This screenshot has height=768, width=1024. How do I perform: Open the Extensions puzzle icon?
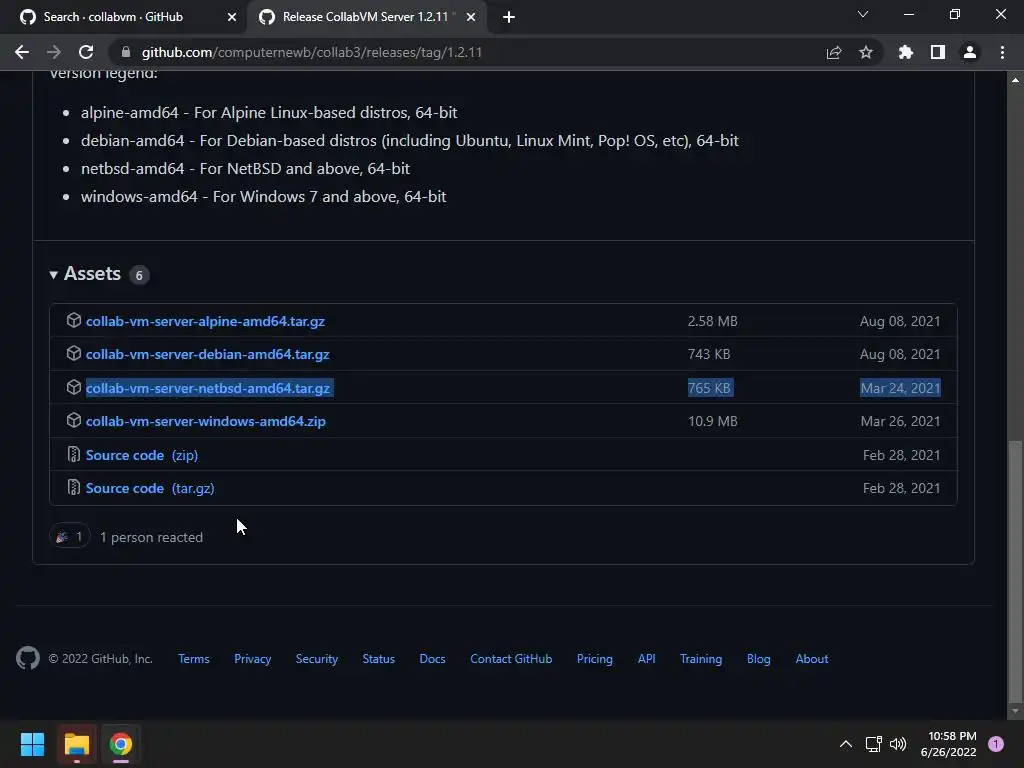[x=906, y=52]
